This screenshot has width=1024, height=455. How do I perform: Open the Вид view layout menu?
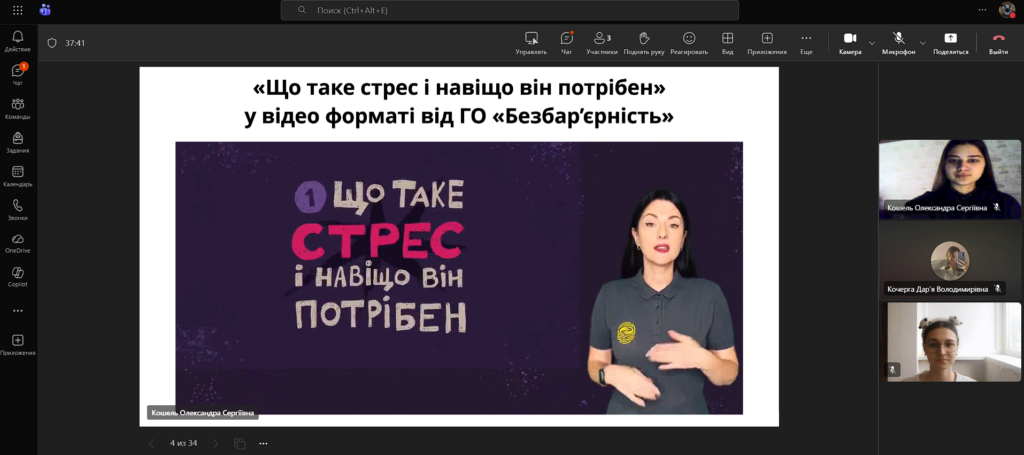(727, 42)
